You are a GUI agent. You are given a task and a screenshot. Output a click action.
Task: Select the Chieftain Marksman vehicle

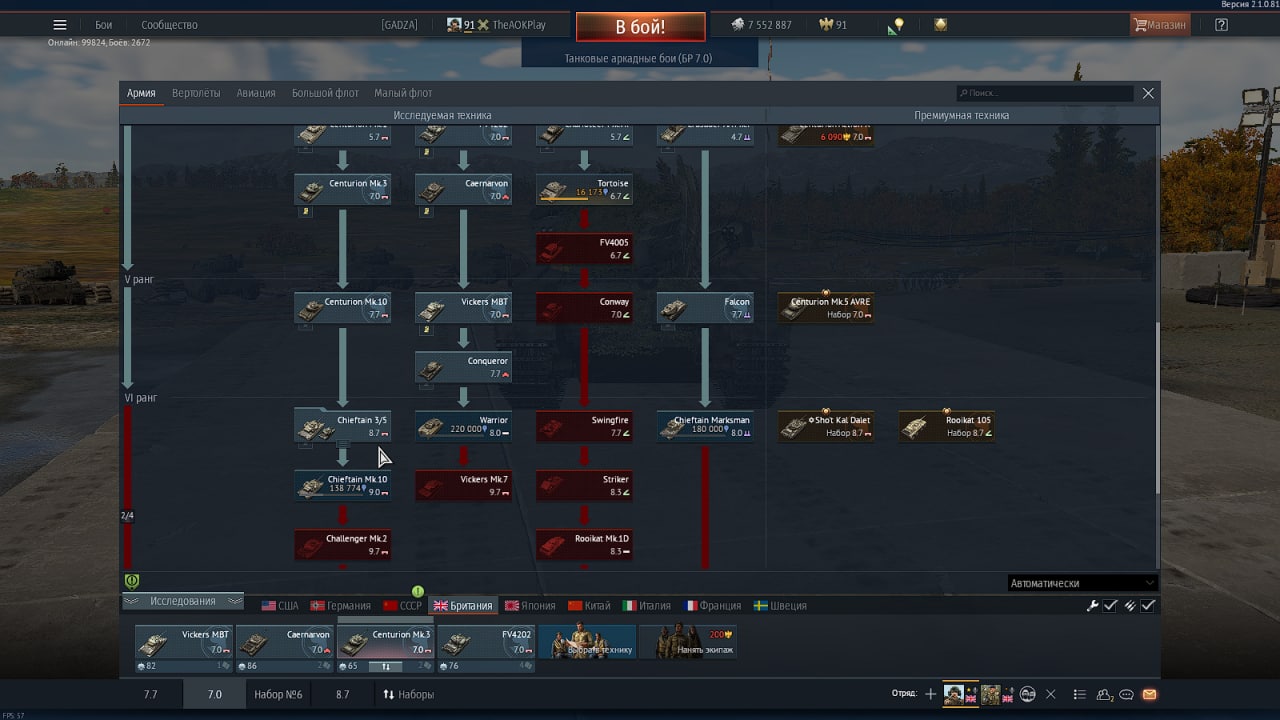[705, 426]
